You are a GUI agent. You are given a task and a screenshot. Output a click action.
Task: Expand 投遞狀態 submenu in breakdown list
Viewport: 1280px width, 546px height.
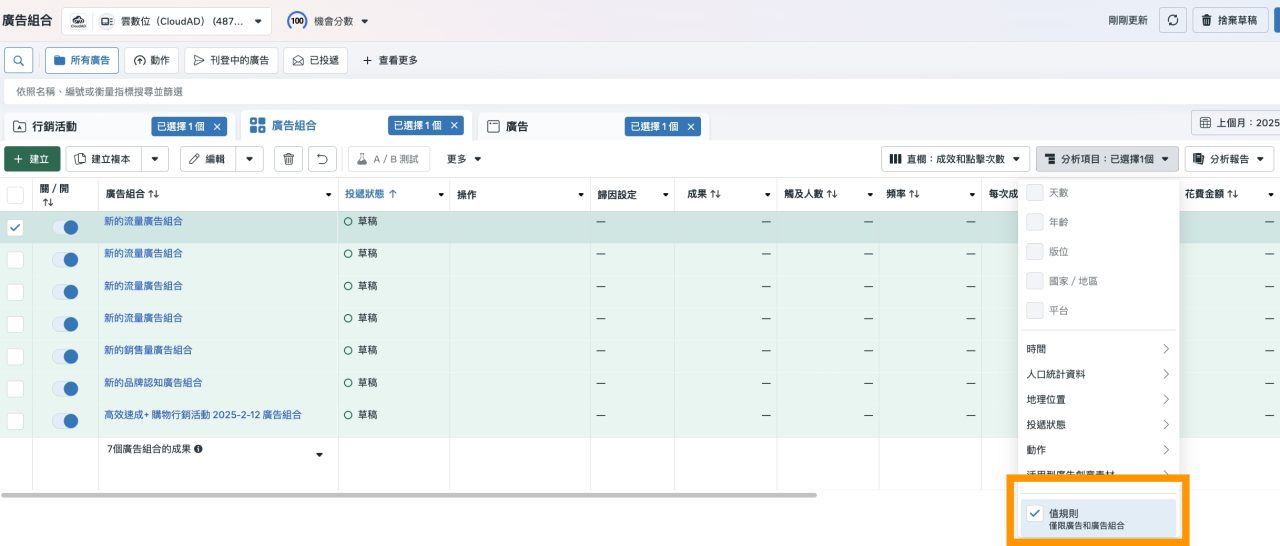tap(1098, 425)
